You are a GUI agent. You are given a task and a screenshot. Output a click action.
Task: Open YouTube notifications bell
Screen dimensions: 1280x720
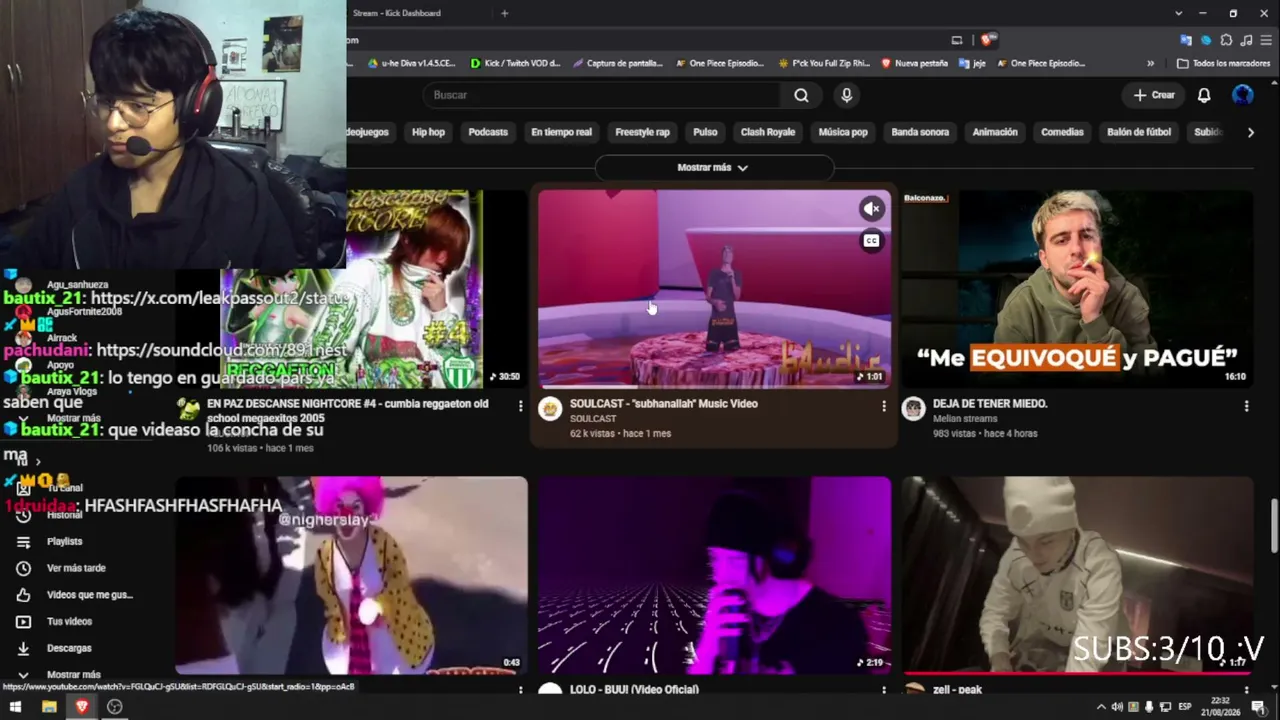(1204, 95)
